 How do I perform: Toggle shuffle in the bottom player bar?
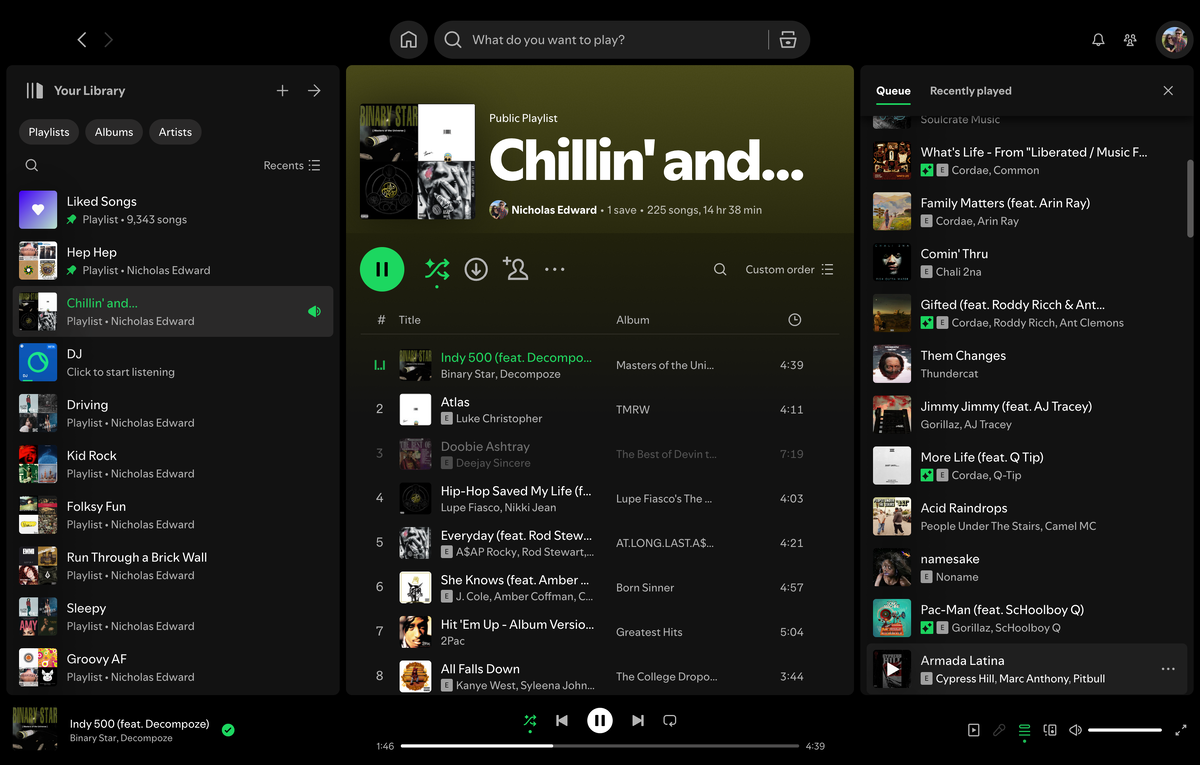coord(530,720)
